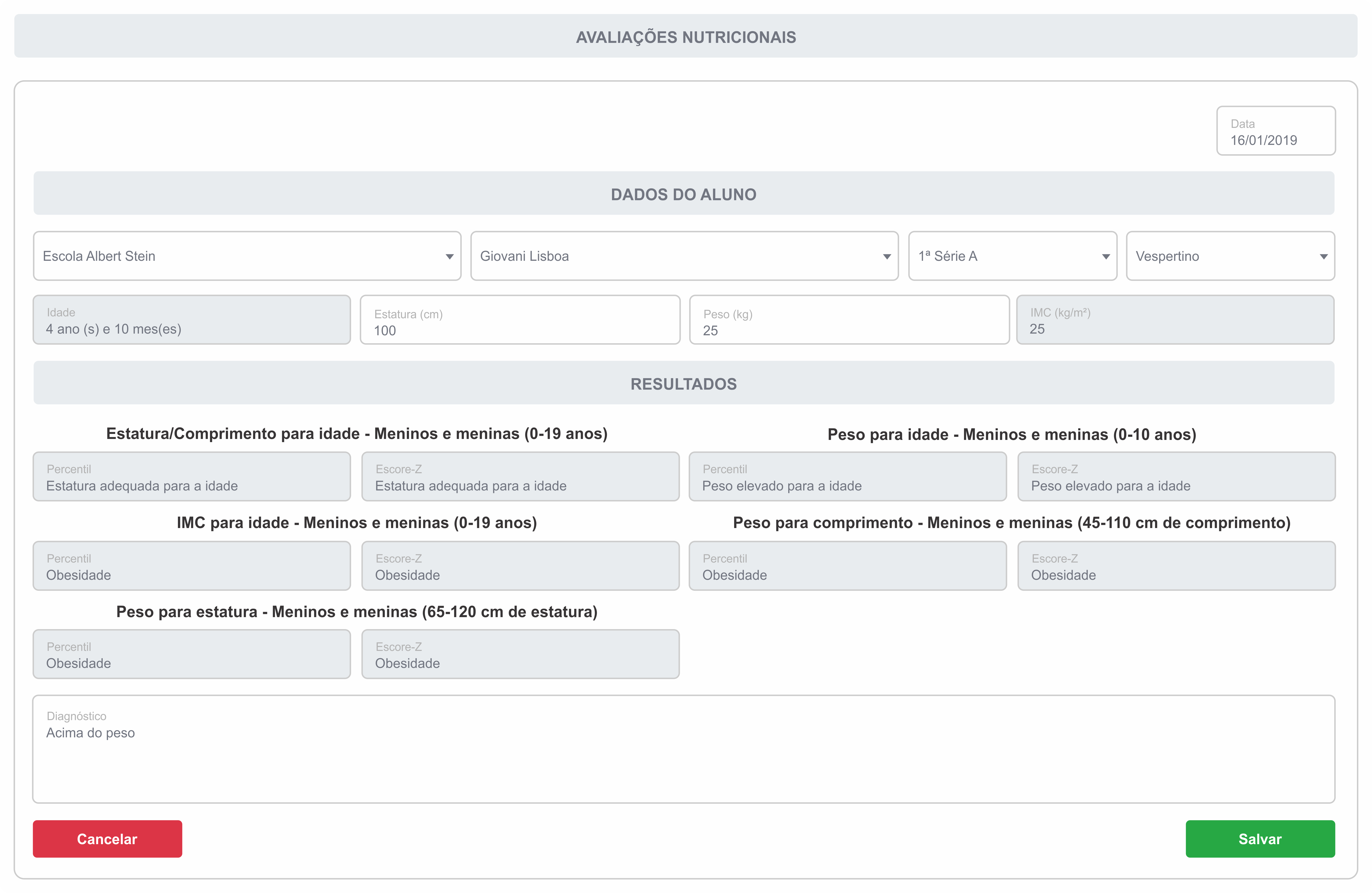Click heading 'Peso para comprimento - Meninos e meninas'
1372x893 pixels.
tap(1012, 522)
